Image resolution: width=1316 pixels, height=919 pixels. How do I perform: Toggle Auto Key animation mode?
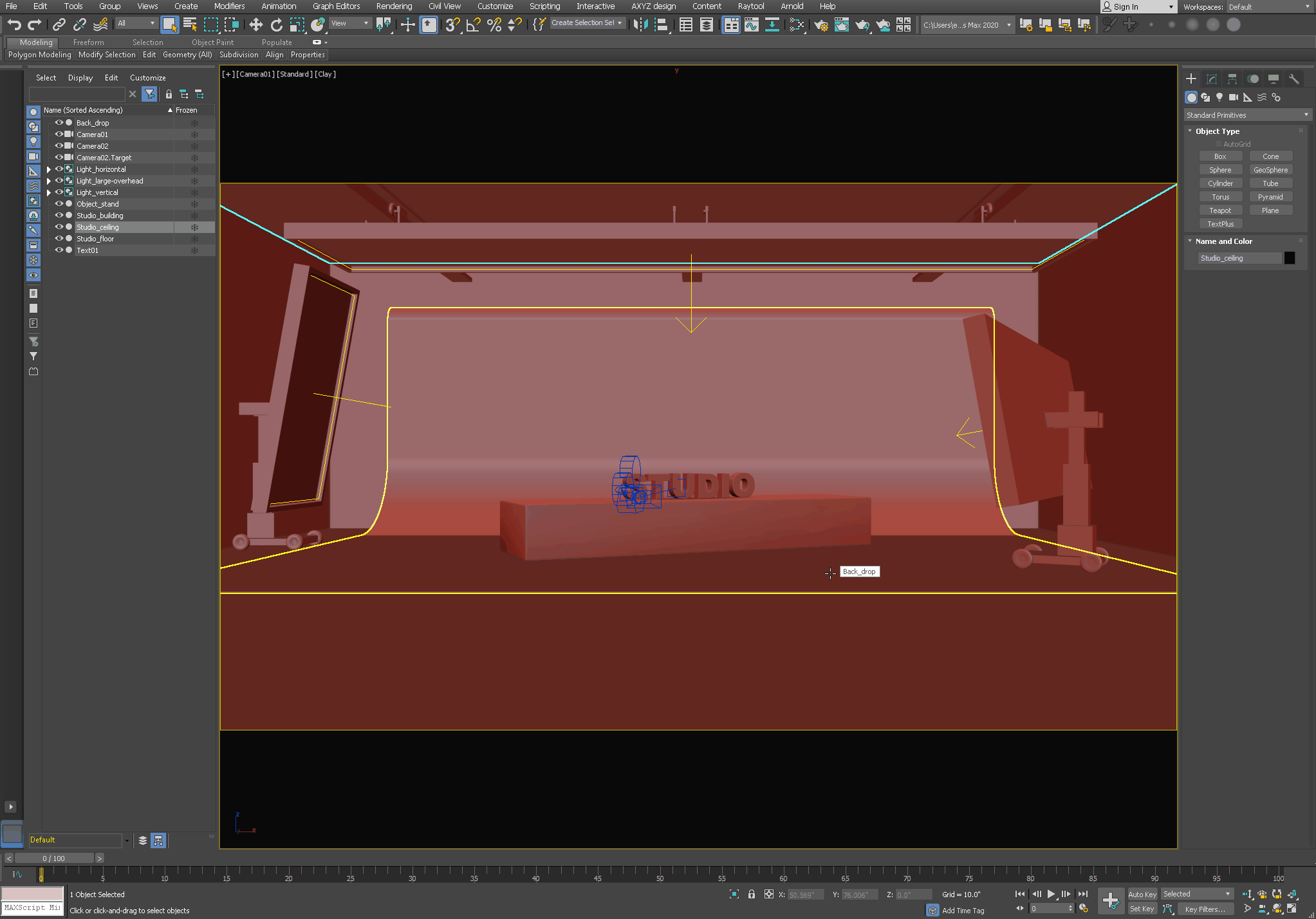pos(1142,894)
